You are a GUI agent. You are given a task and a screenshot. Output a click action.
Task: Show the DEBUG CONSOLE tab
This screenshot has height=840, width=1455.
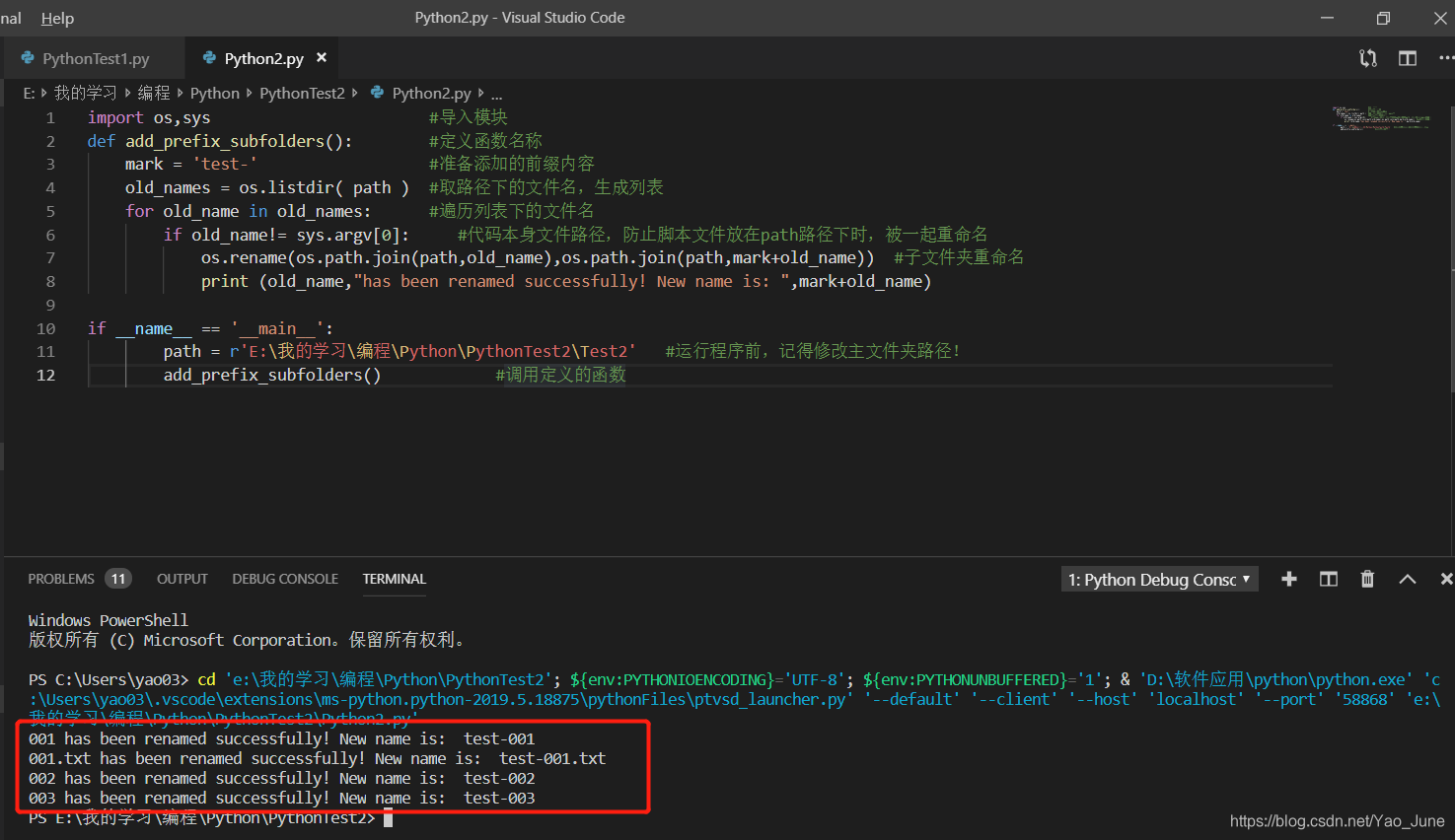[x=285, y=579]
